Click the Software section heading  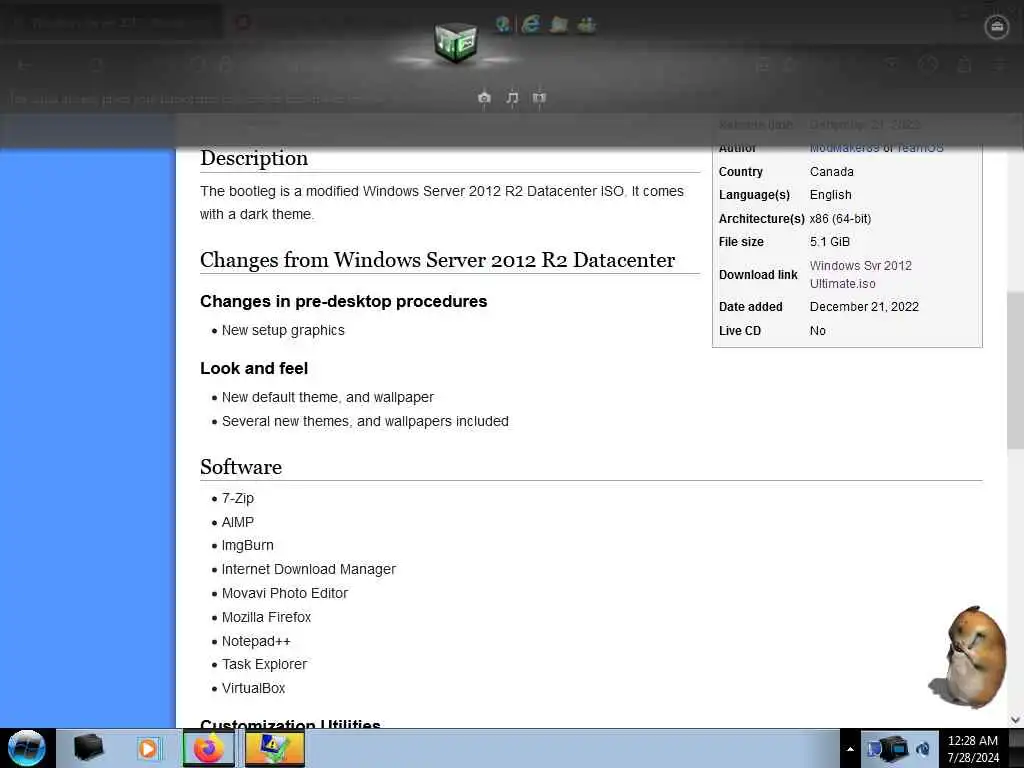point(241,467)
